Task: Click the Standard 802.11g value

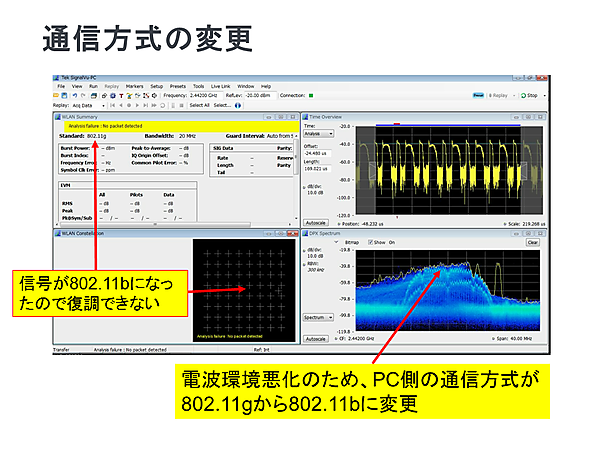Action: pyautogui.click(x=97, y=136)
